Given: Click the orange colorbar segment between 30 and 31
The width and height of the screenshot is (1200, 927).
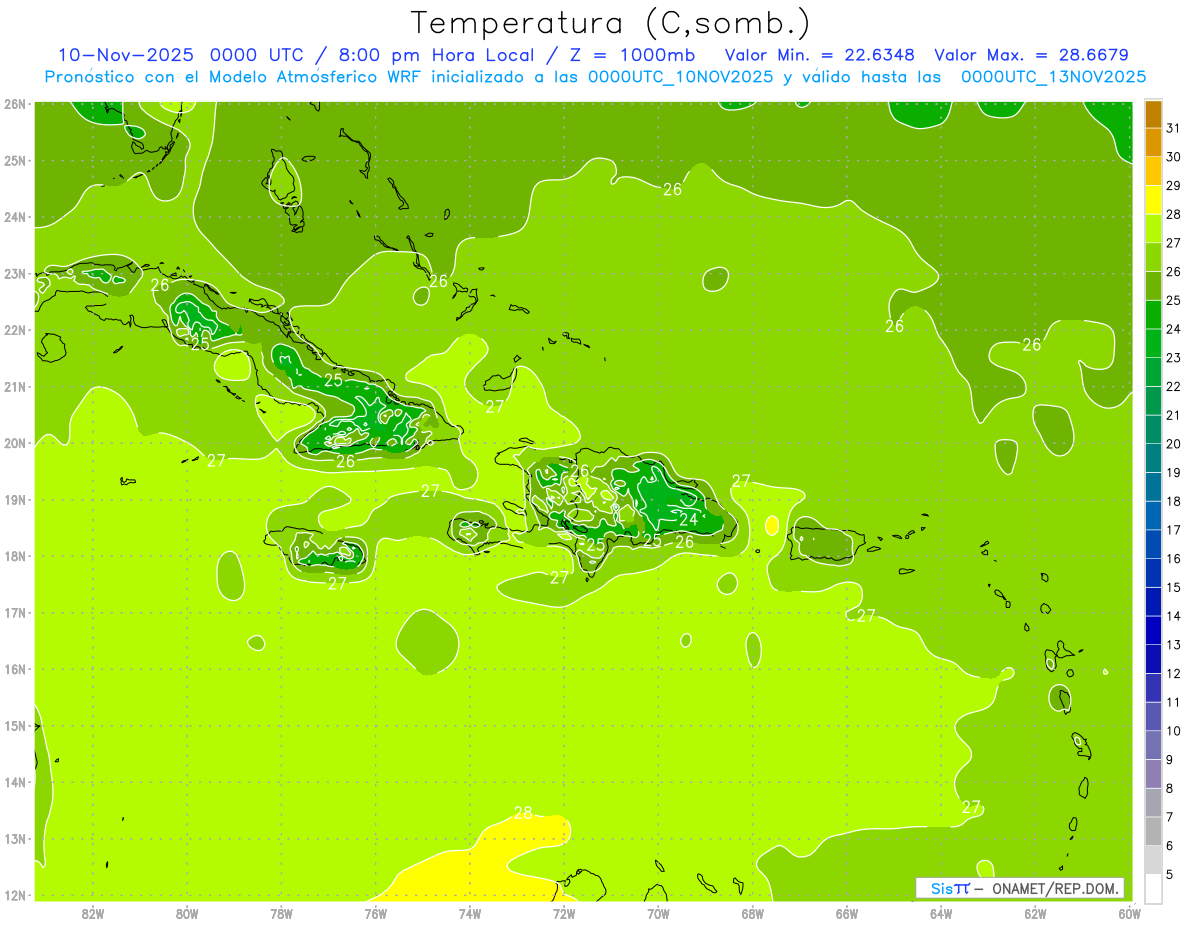Looking at the screenshot, I should coord(1153,143).
